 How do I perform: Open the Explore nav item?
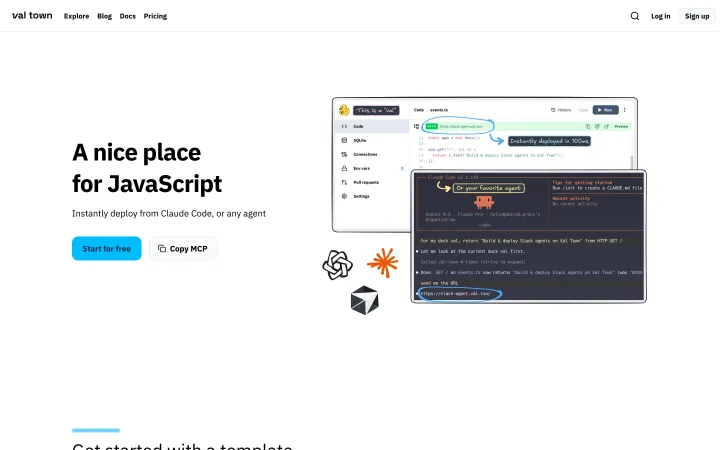[76, 16]
